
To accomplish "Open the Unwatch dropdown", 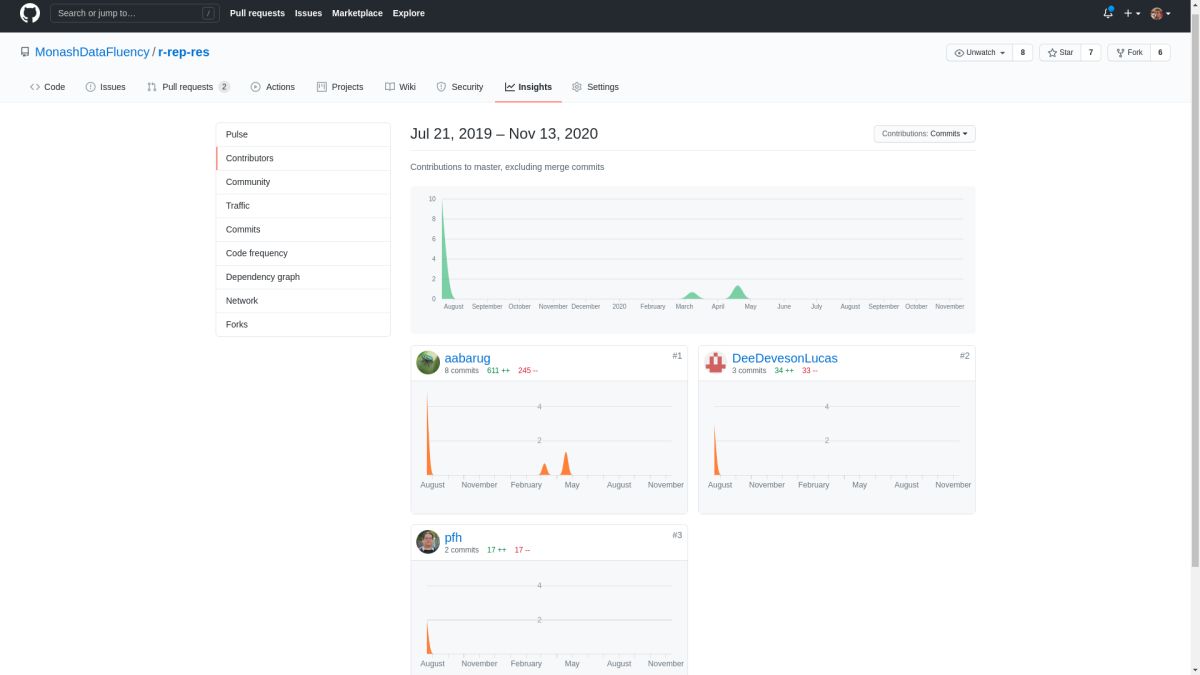I will [x=979, y=52].
